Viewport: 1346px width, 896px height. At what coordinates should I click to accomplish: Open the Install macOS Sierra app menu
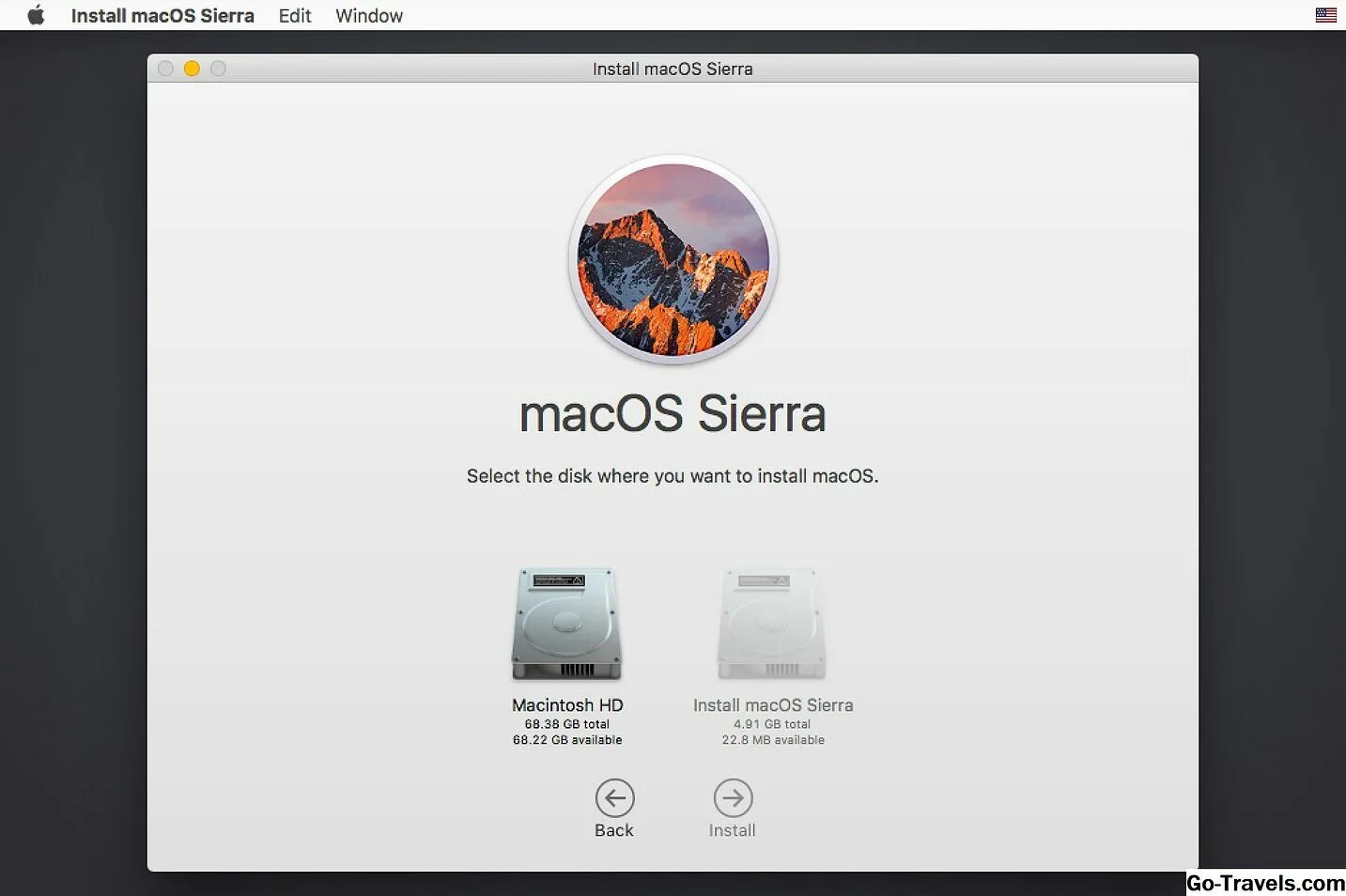click(162, 16)
